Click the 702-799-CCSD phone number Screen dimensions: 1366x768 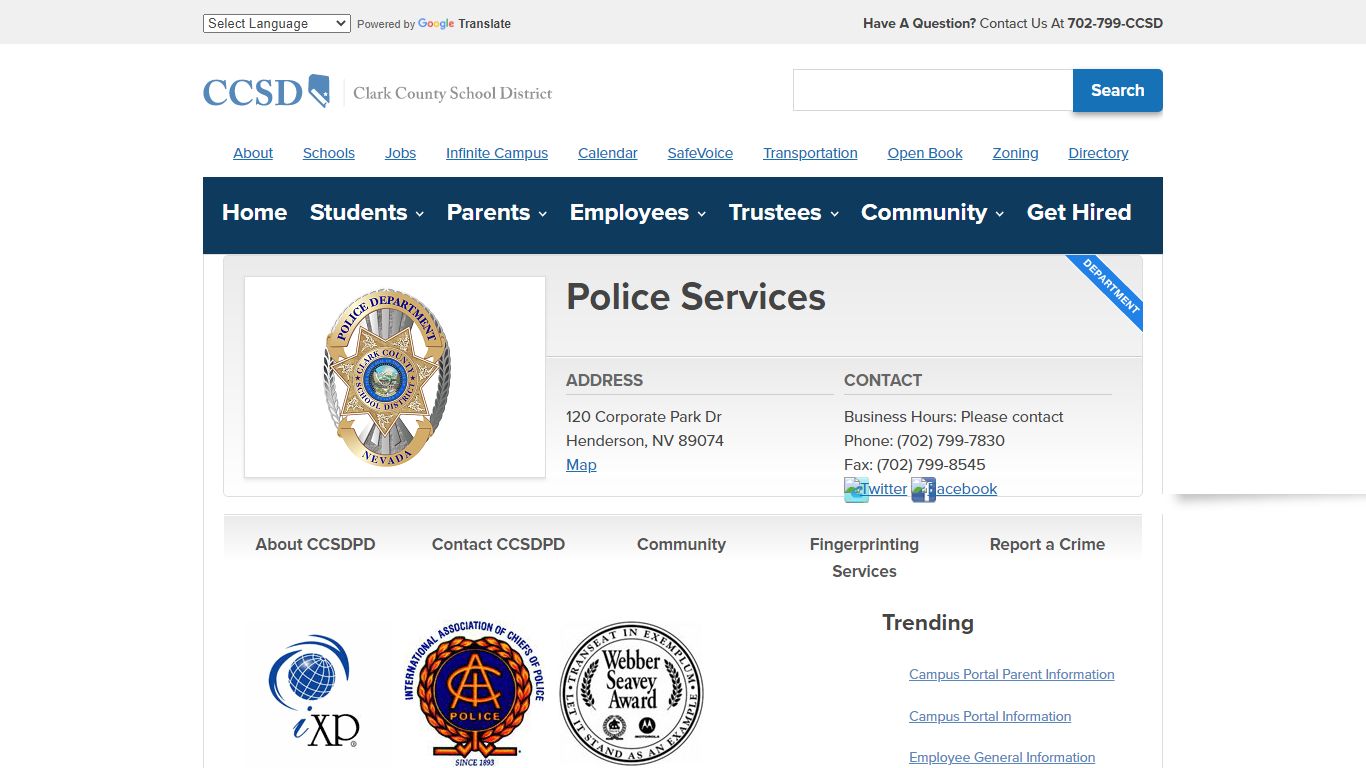1115,23
